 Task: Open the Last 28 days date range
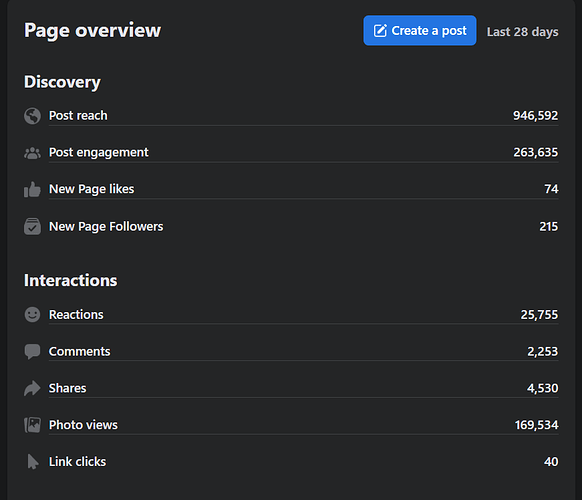[x=522, y=32]
